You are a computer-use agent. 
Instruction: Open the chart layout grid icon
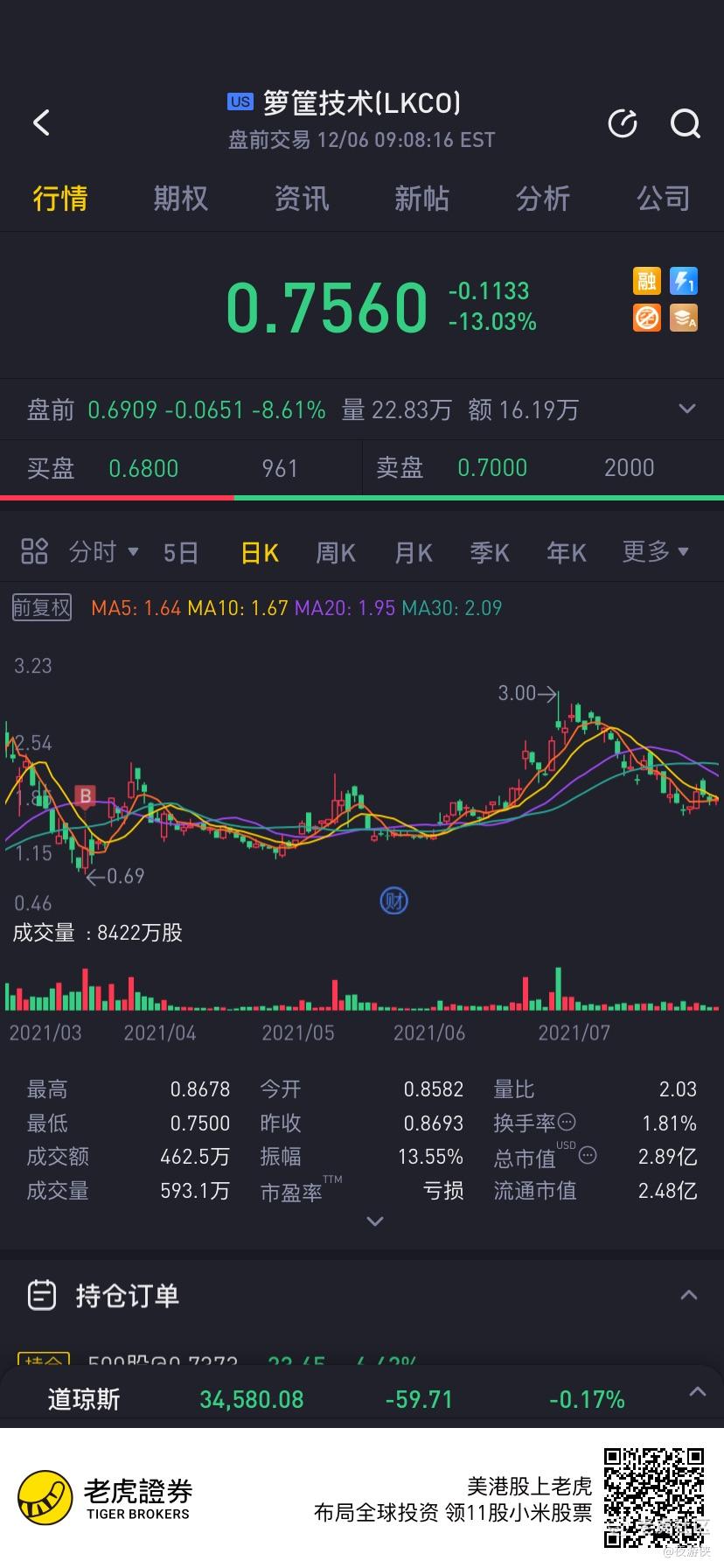coord(34,551)
